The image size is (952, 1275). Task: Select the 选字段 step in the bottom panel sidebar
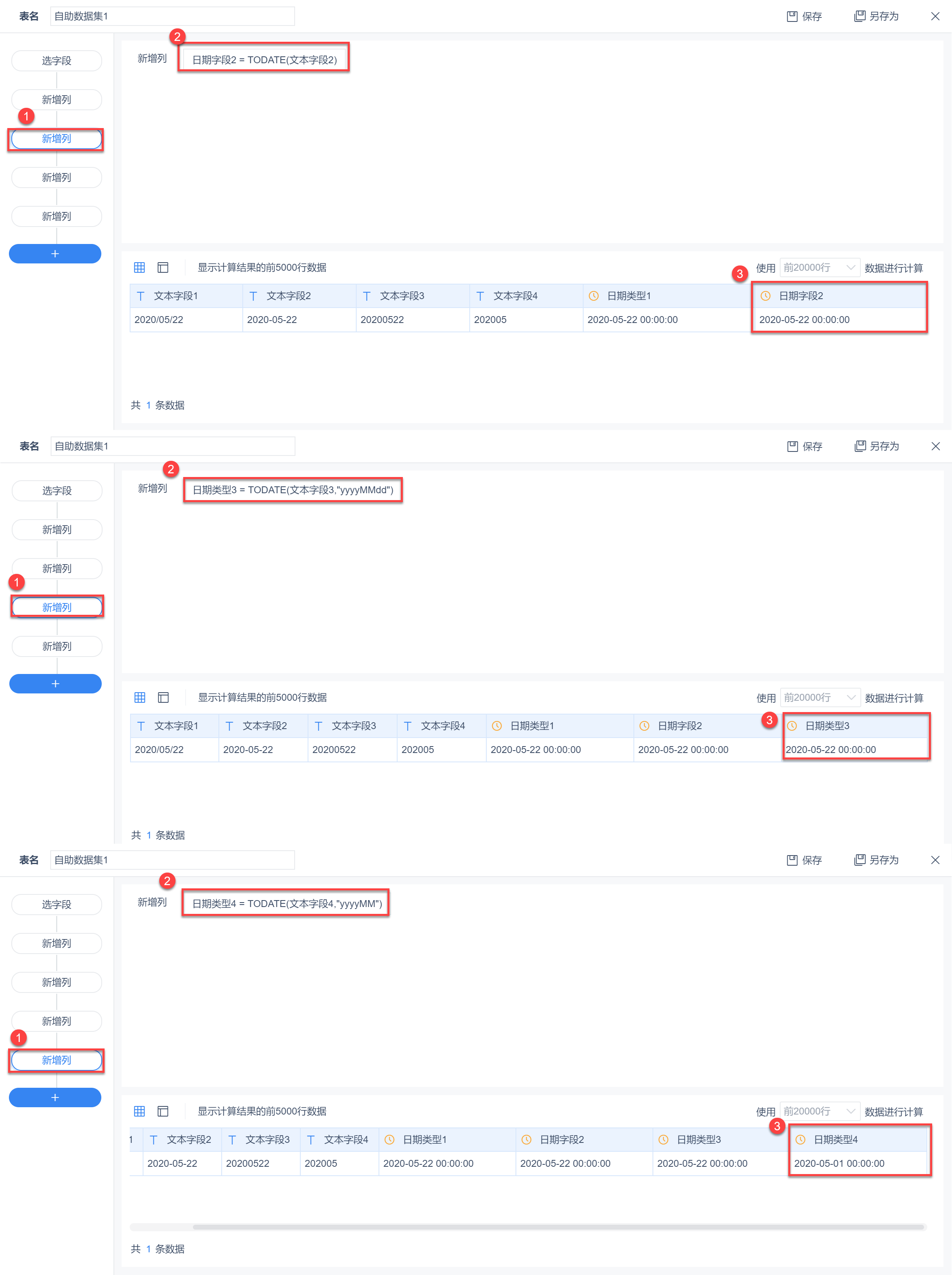point(56,904)
